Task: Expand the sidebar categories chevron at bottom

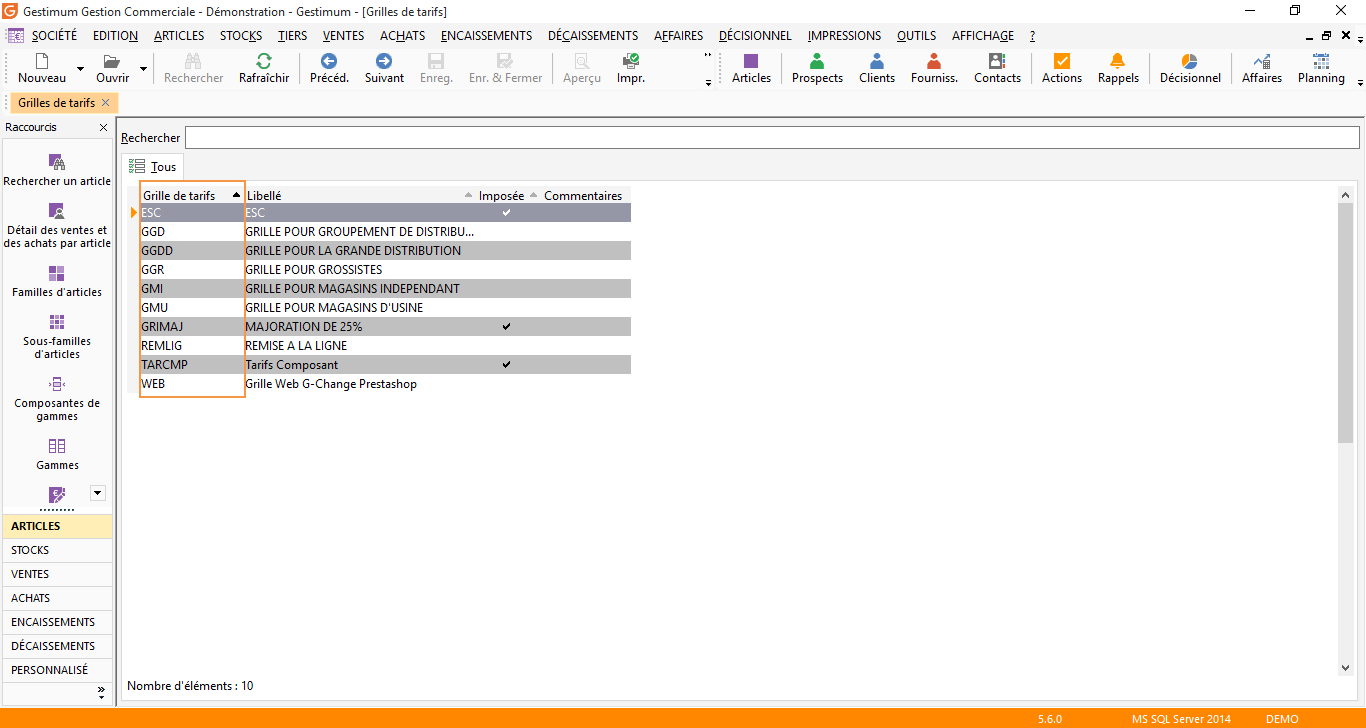Action: click(x=101, y=692)
